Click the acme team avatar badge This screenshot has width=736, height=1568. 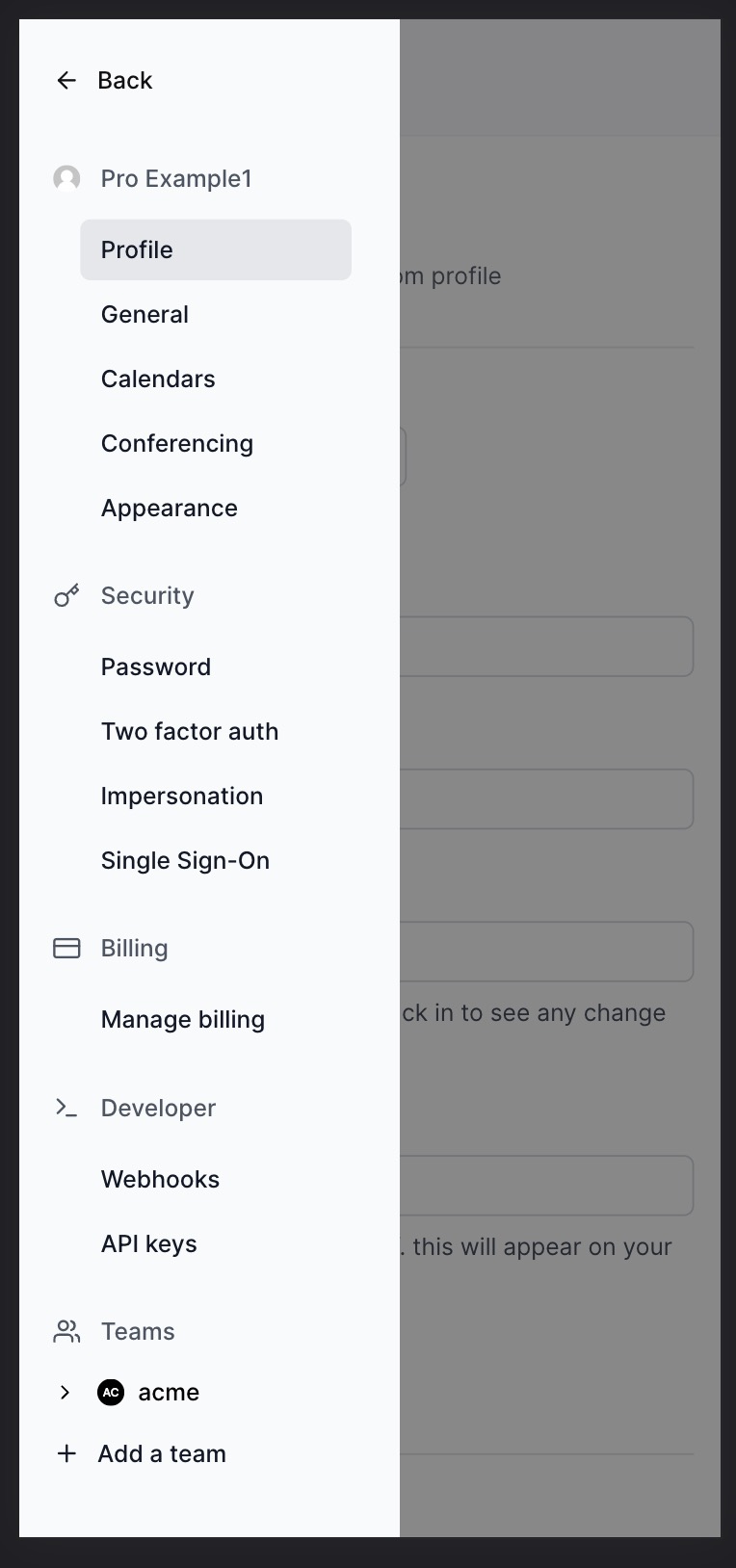[x=111, y=1392]
